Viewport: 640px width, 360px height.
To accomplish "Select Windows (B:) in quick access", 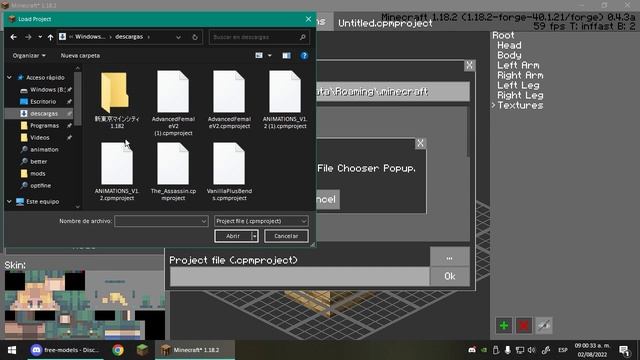I will click(x=46, y=89).
